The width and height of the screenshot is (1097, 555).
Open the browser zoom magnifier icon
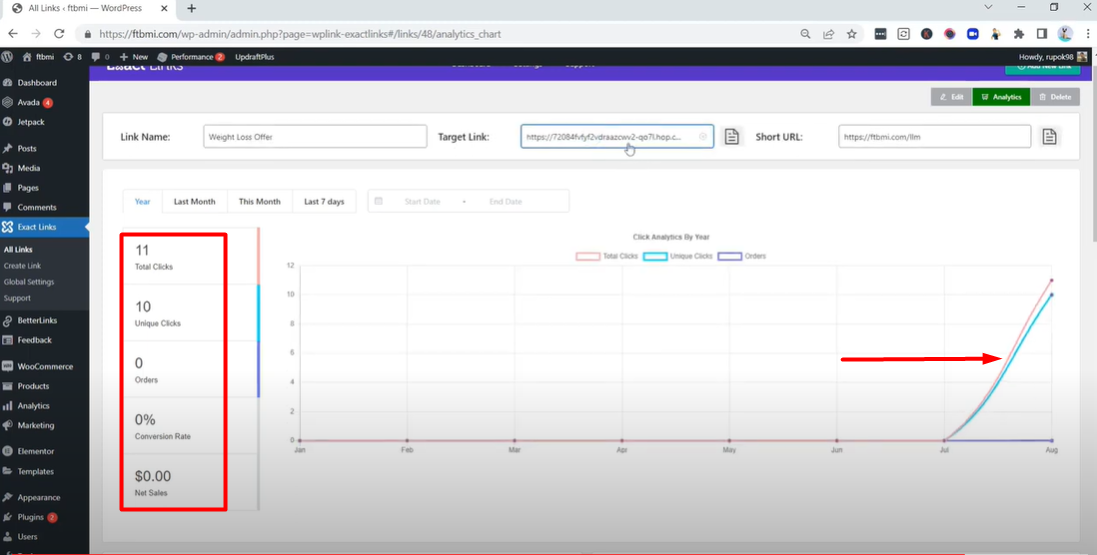805,34
